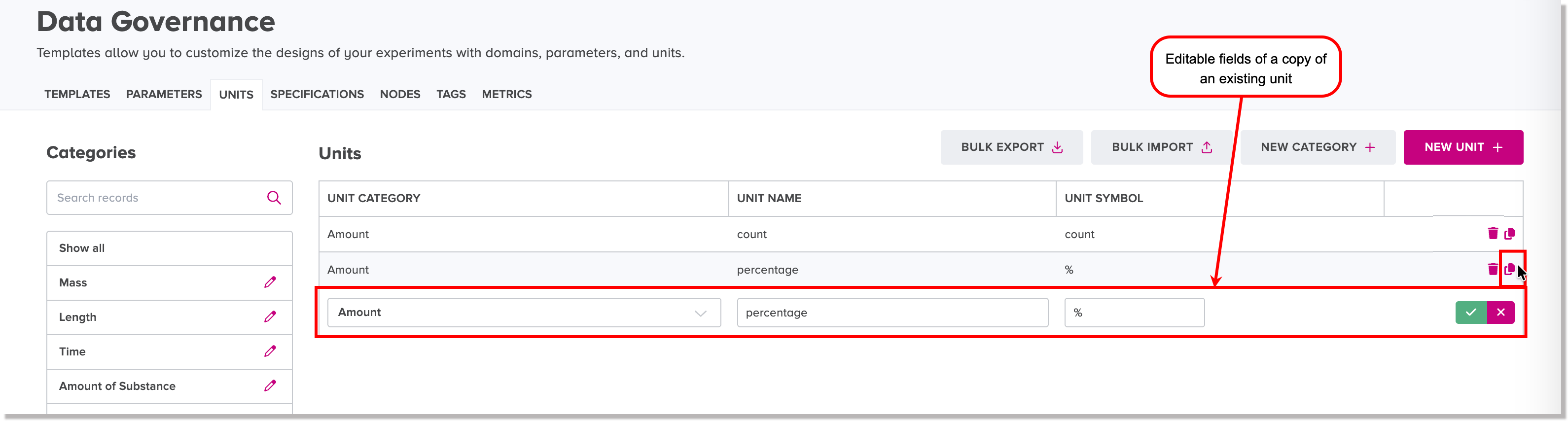View the Metrics tab
The image size is (1568, 421).
click(x=507, y=94)
